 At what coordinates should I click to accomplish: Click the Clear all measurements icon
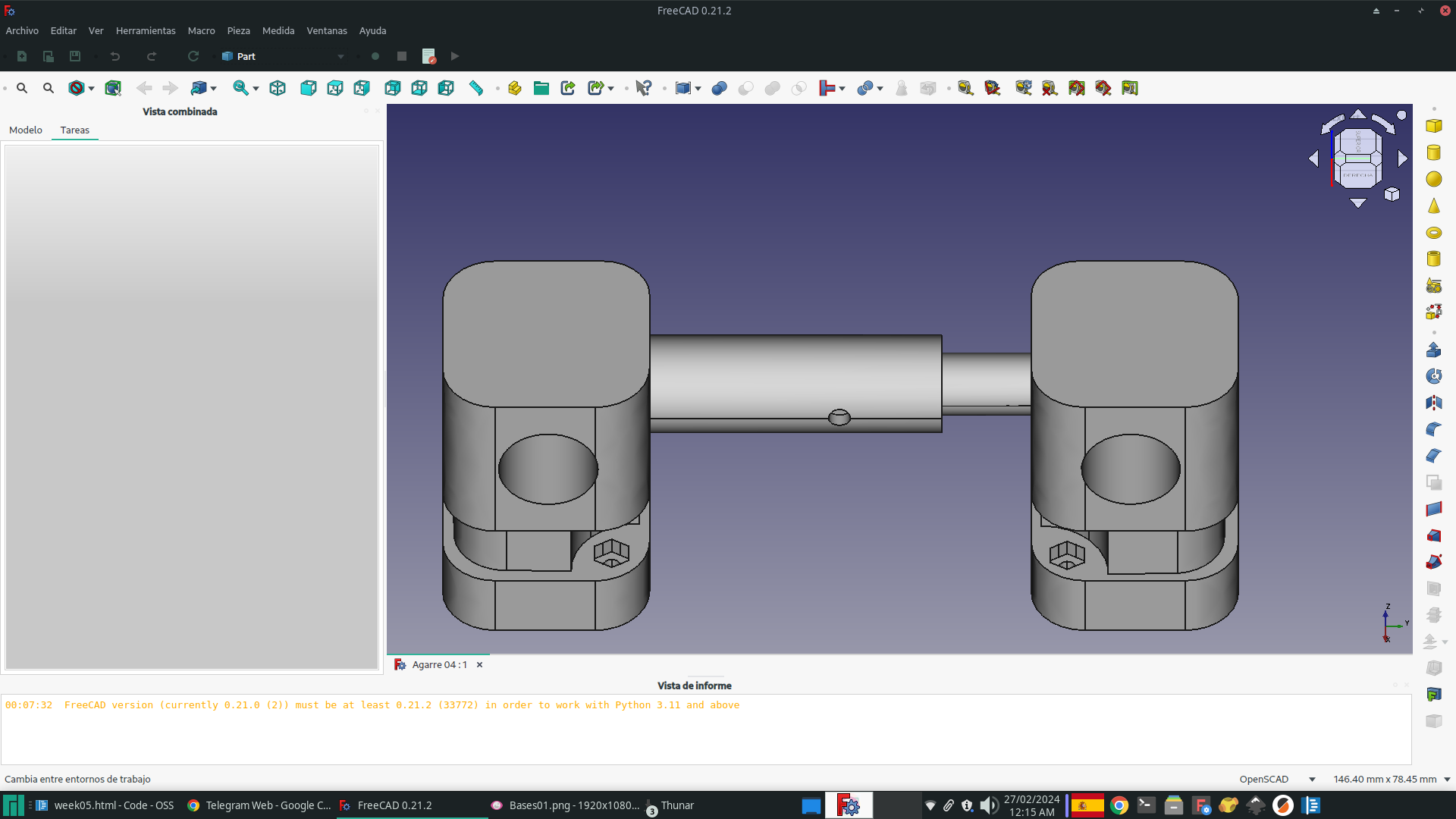pyautogui.click(x=1050, y=88)
